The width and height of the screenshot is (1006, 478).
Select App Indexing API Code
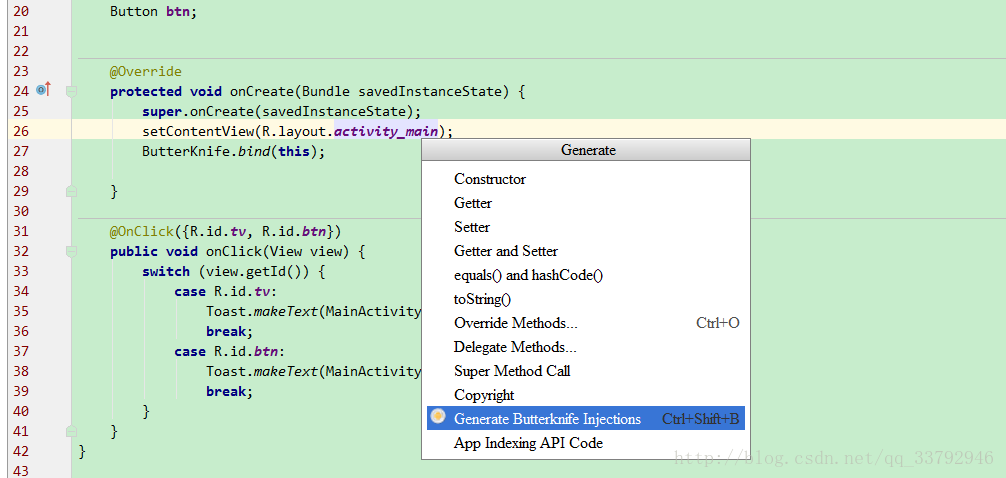(x=528, y=443)
